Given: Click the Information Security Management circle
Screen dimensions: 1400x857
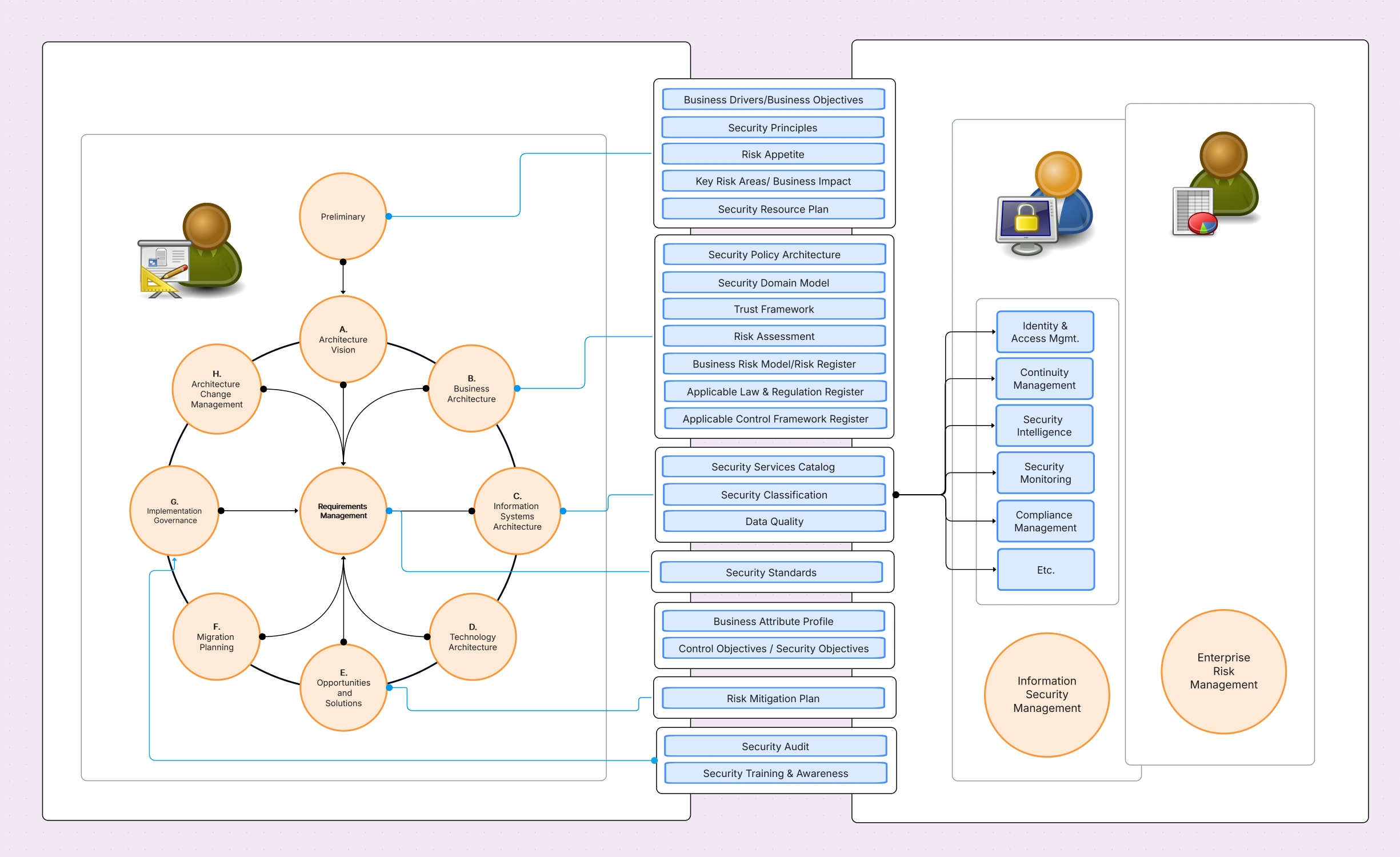Looking at the screenshot, I should coord(1046,694).
